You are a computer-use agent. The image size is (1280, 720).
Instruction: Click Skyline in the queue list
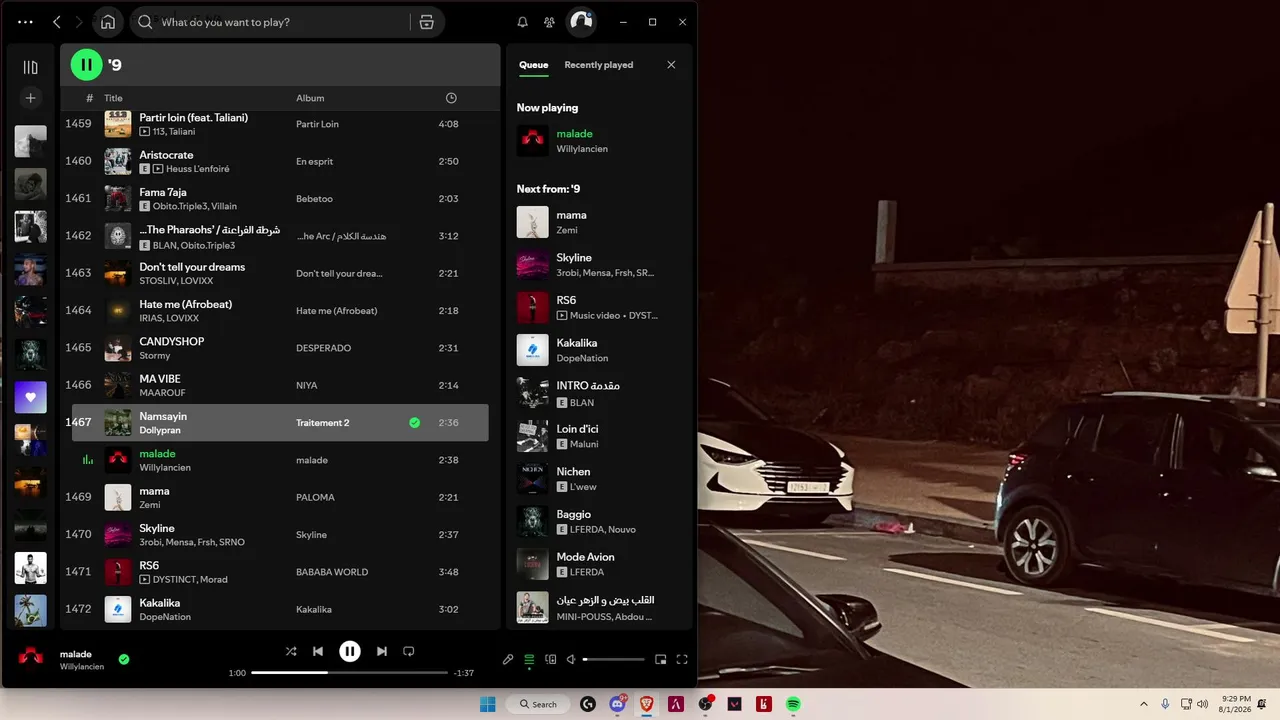click(x=575, y=258)
